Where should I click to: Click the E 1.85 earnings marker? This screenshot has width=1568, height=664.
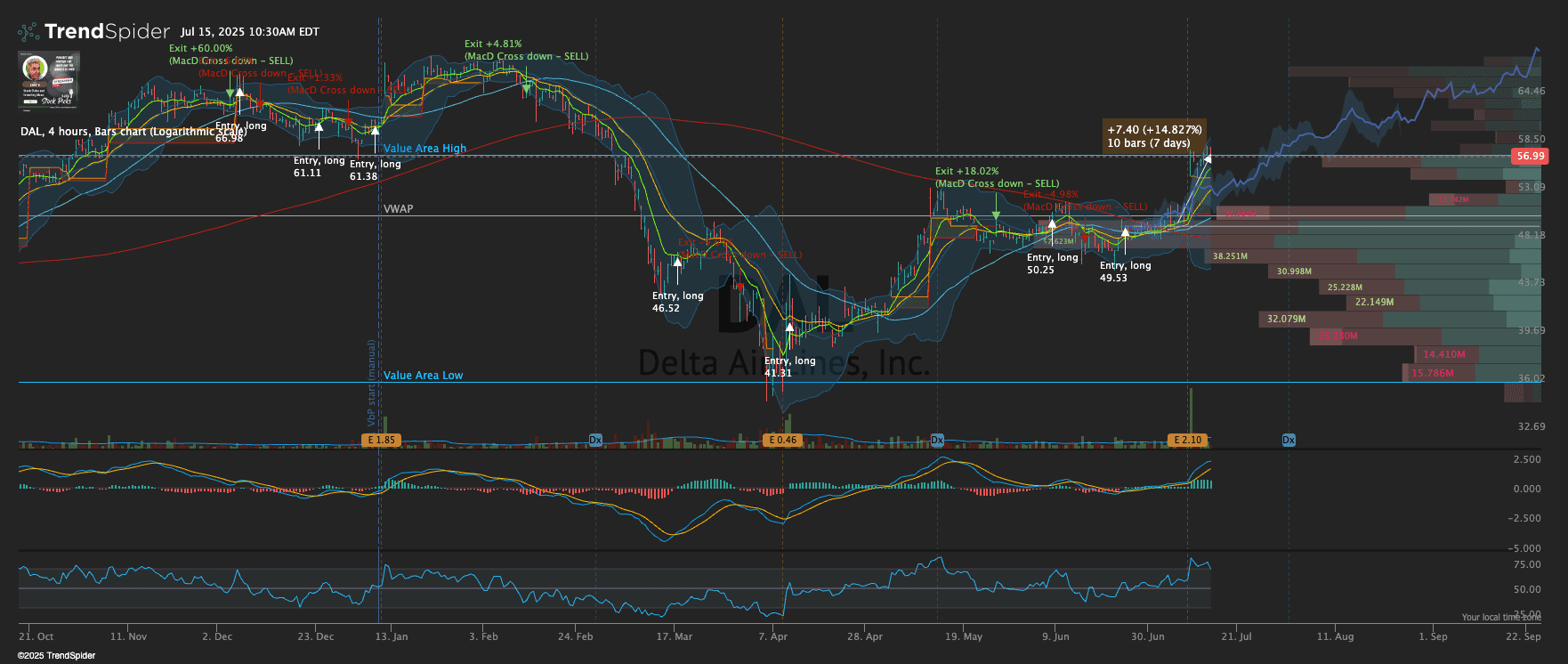pyautogui.click(x=380, y=440)
